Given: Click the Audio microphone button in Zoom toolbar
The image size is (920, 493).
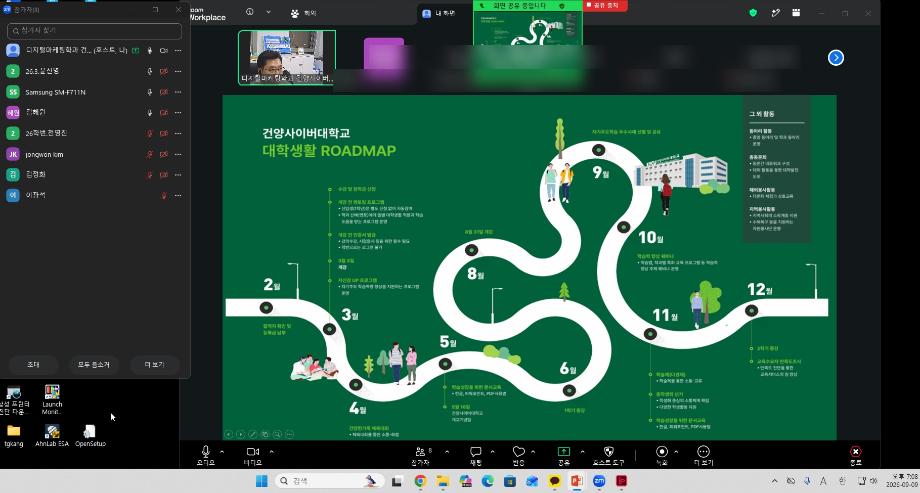Looking at the screenshot, I should 205,455.
